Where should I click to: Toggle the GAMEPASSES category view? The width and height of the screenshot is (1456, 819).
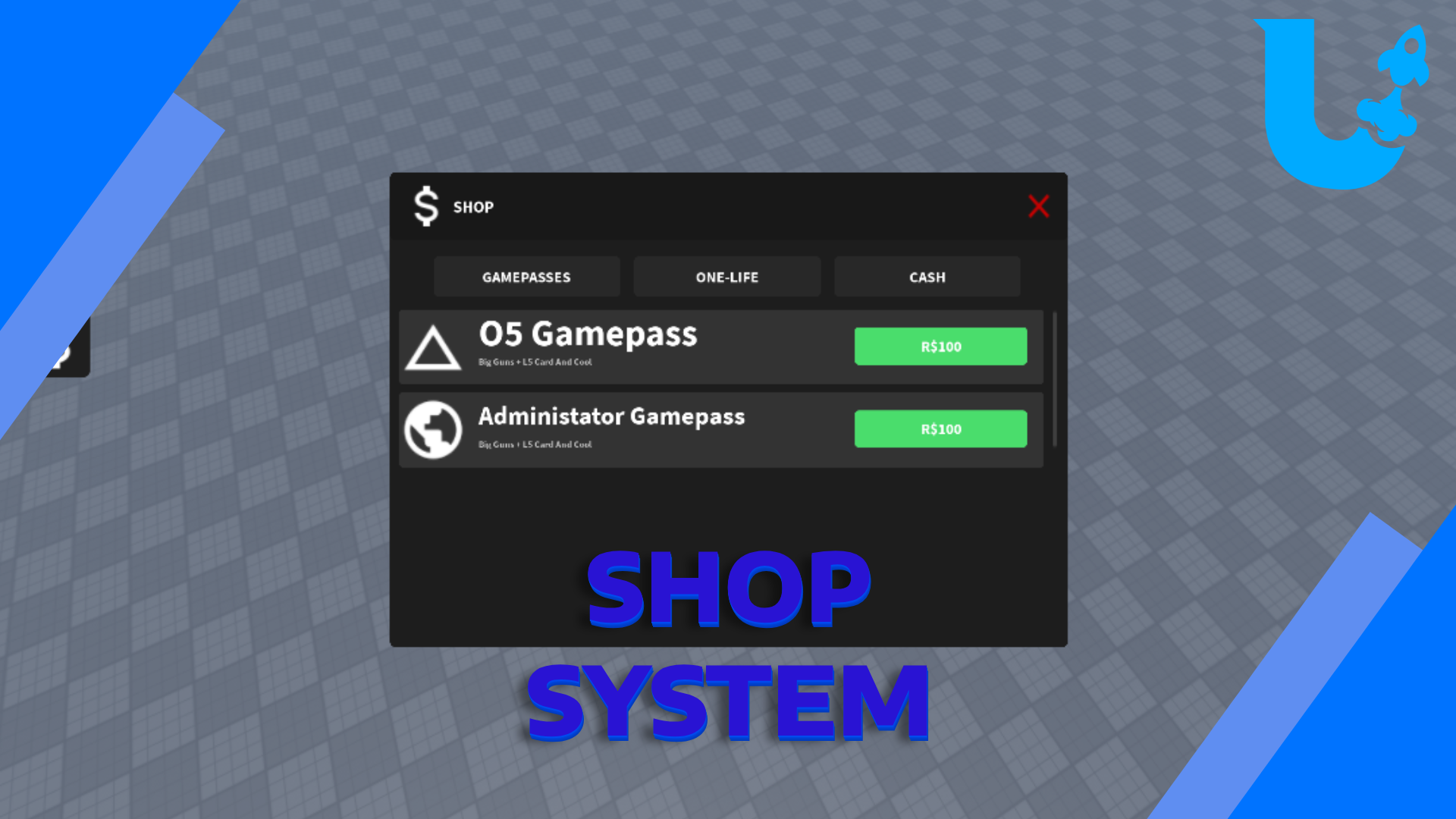coord(527,276)
